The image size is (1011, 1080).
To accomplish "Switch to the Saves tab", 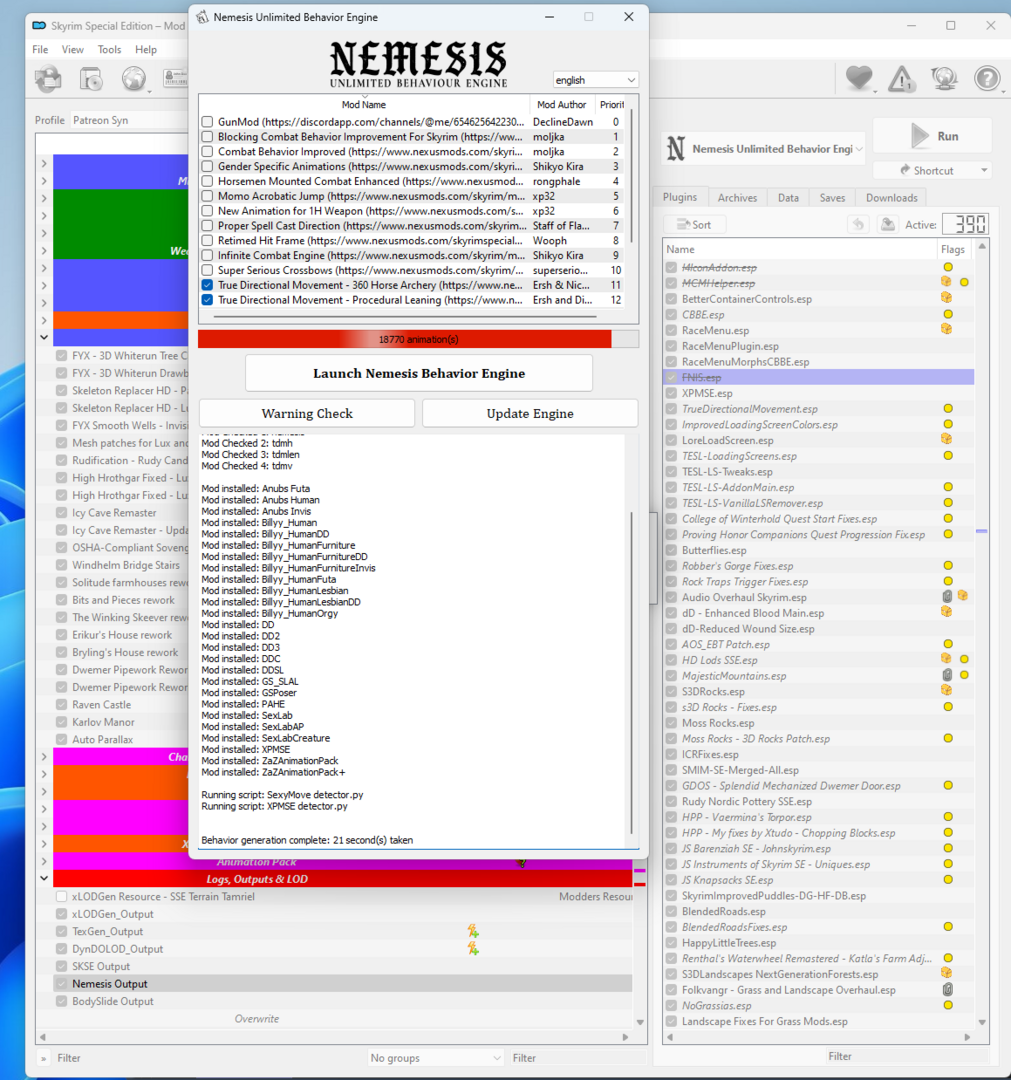I will tap(832, 198).
